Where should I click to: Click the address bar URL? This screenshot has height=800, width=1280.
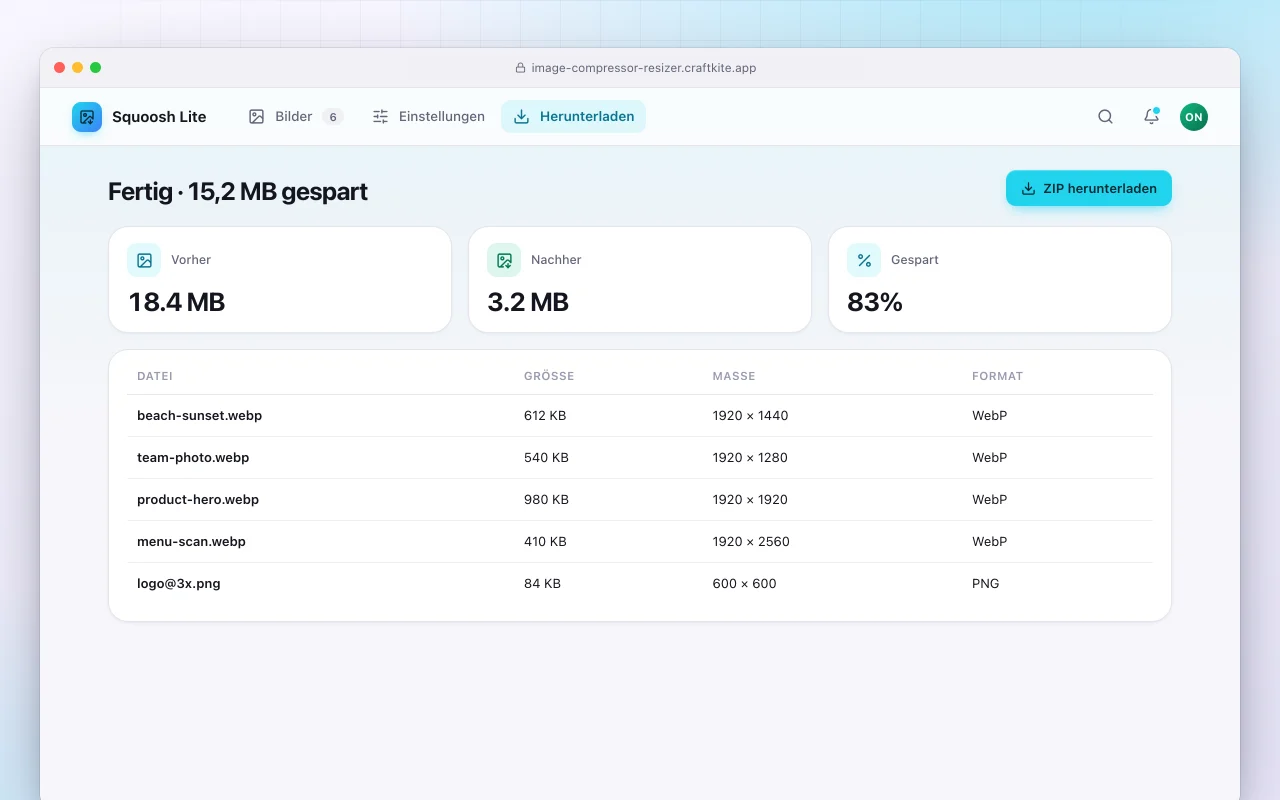tap(644, 68)
